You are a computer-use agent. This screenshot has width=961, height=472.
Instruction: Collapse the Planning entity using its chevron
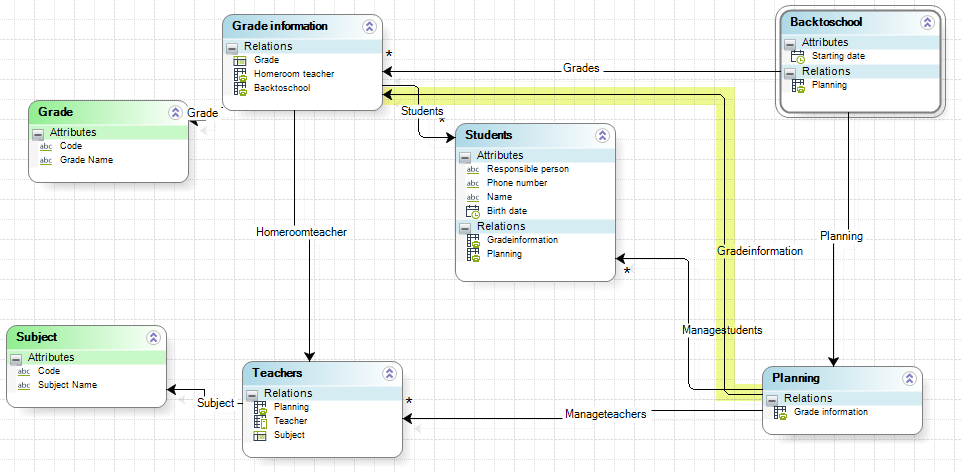coord(909,378)
